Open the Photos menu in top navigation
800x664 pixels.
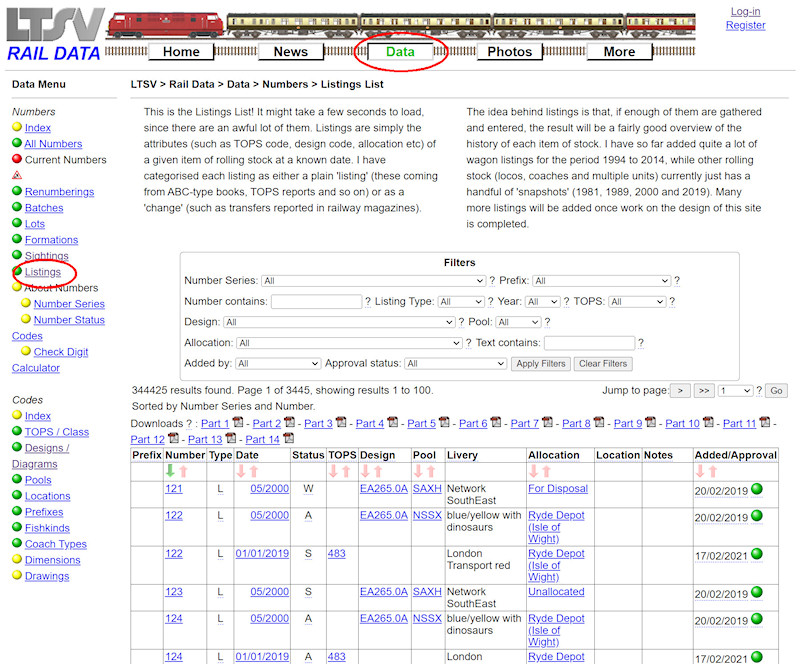tap(510, 51)
